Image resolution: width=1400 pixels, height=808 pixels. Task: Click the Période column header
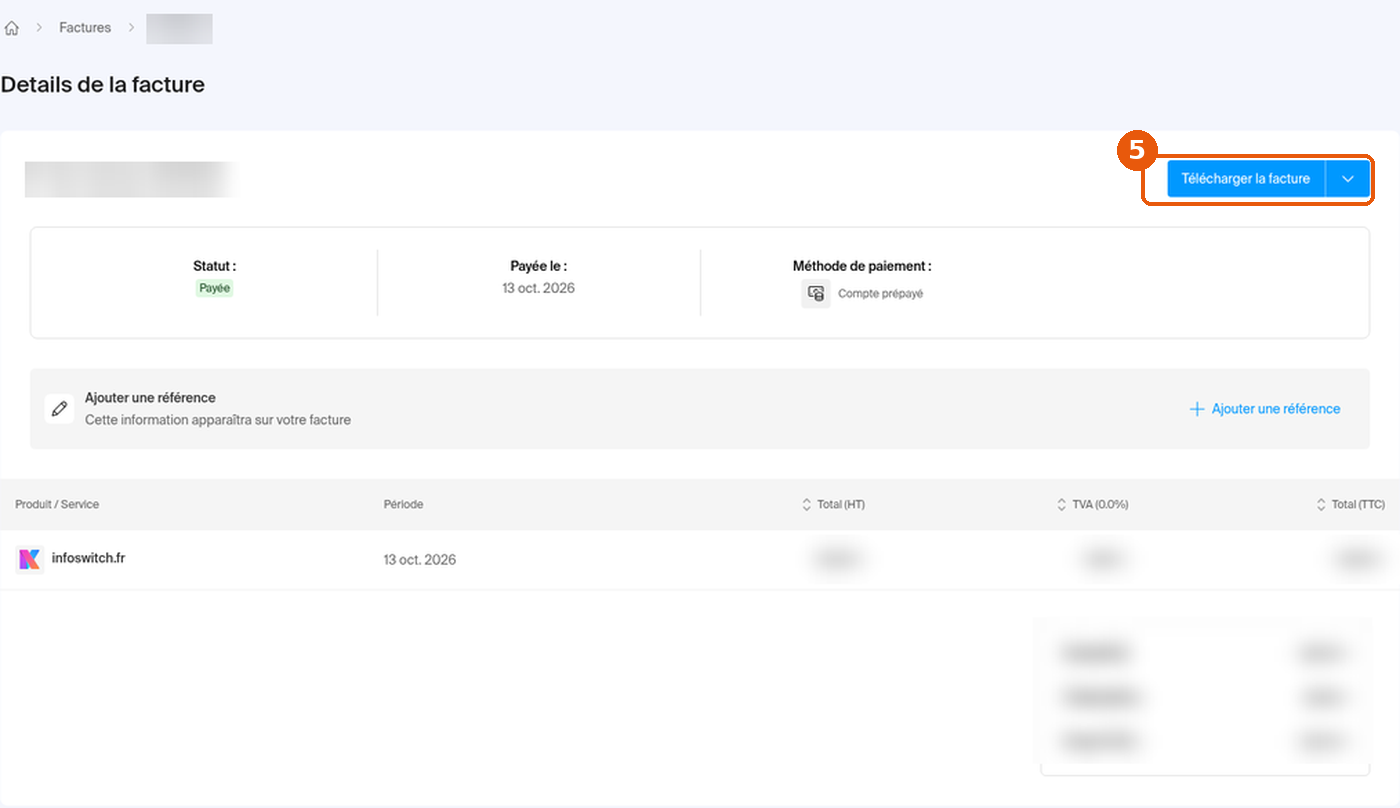pos(403,505)
